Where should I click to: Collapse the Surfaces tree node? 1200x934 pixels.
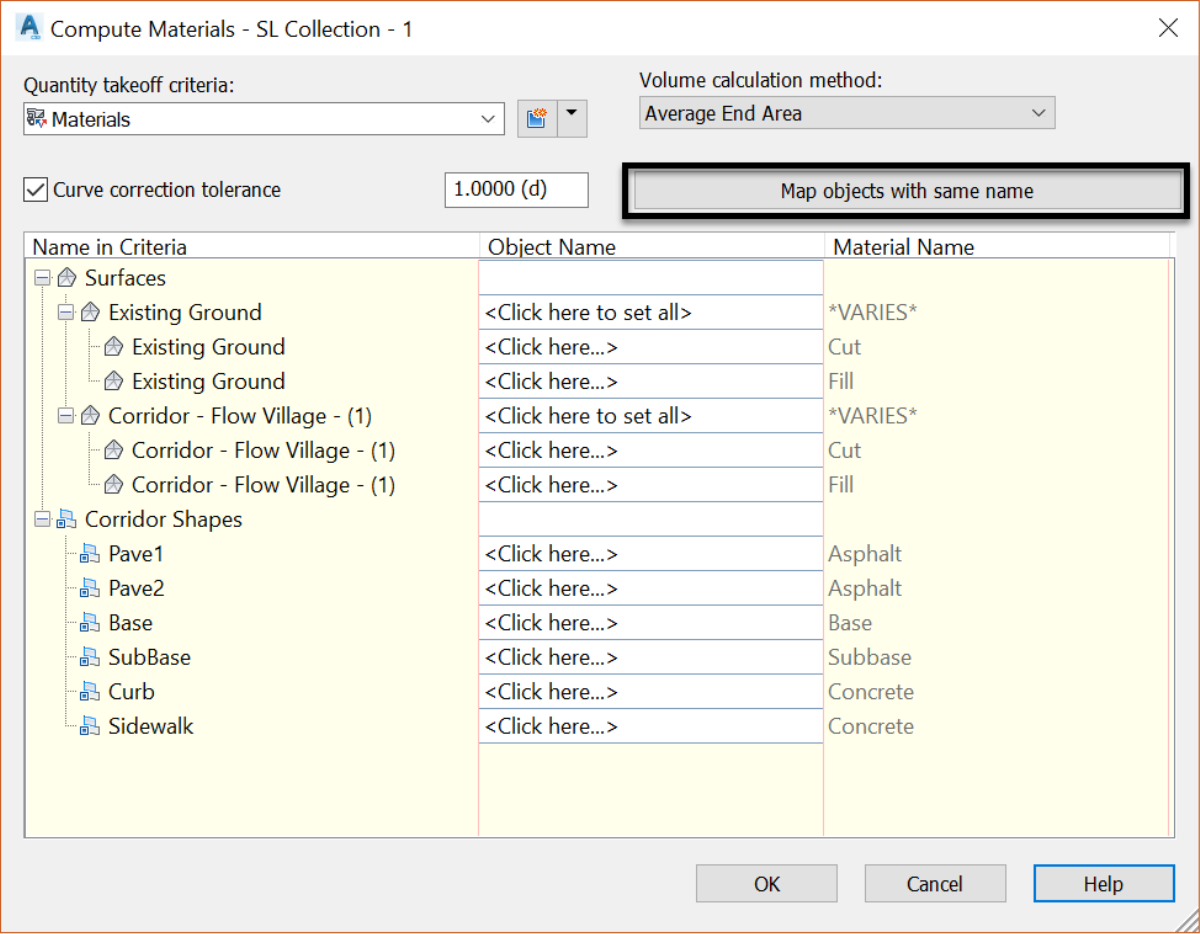pos(42,278)
